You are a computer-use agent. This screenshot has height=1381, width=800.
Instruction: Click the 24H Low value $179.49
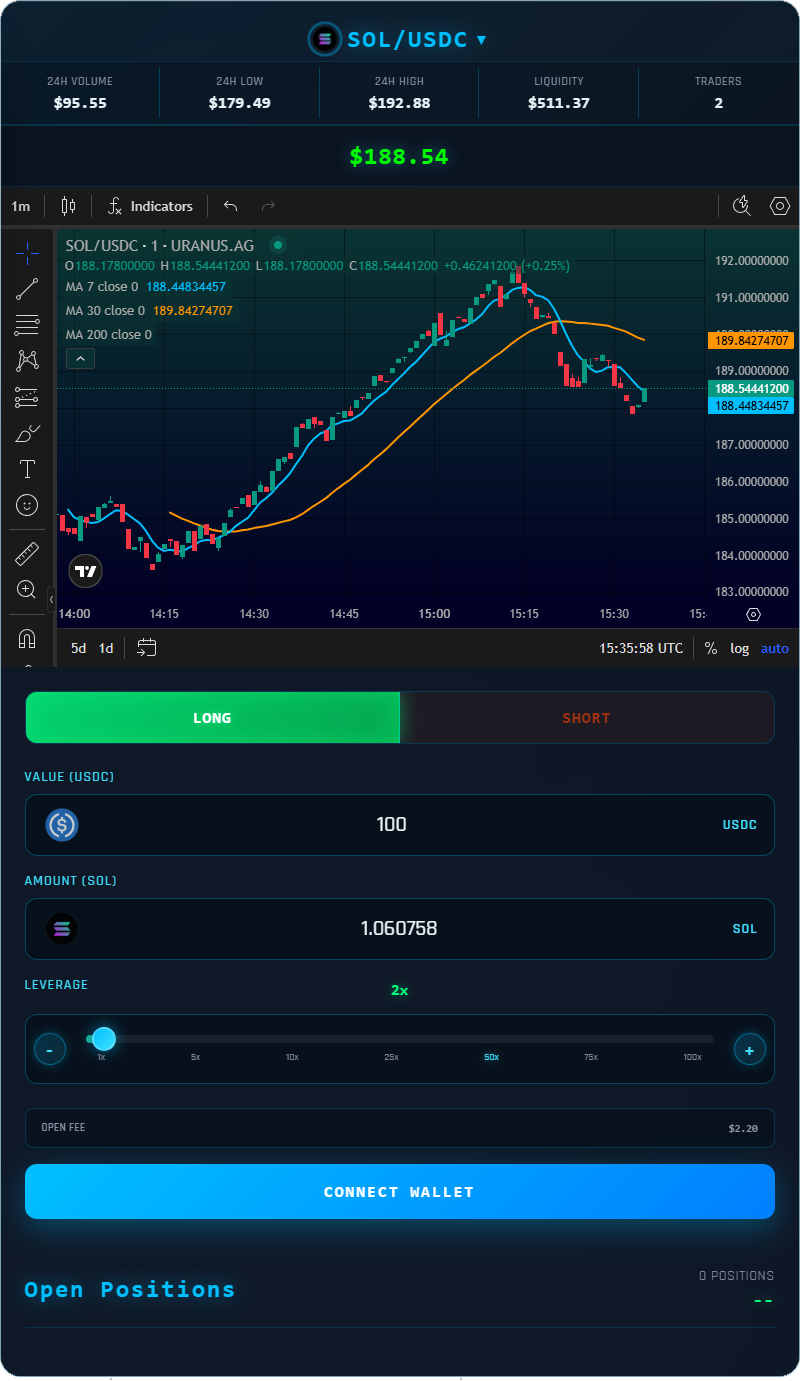[x=239, y=103]
